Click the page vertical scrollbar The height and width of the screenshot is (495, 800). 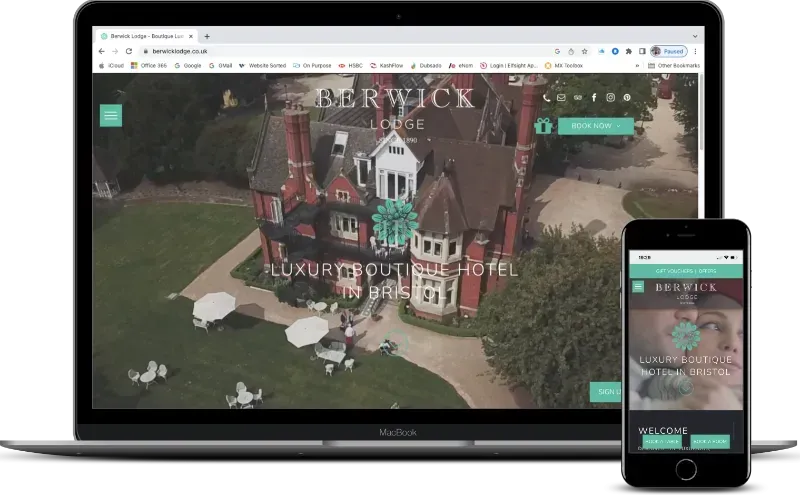point(701,112)
